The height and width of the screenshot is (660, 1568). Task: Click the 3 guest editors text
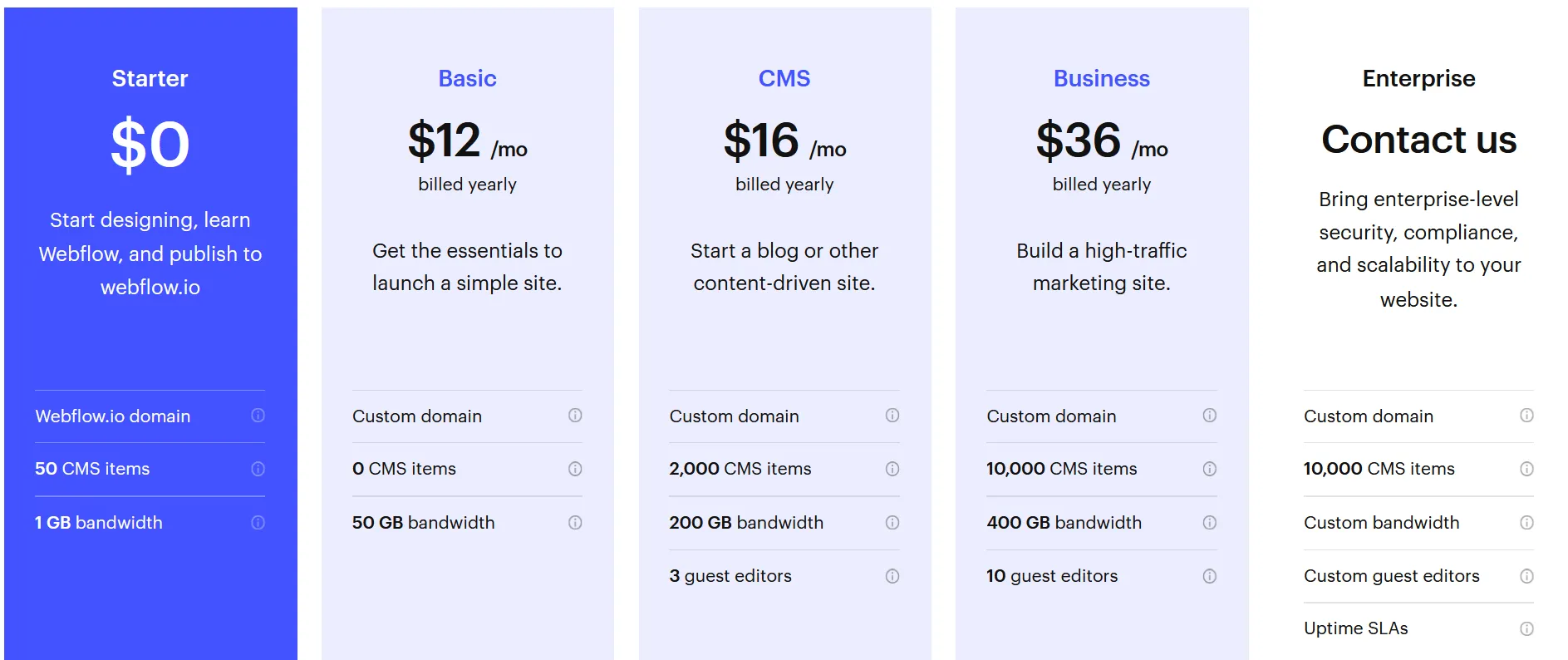[x=730, y=576]
